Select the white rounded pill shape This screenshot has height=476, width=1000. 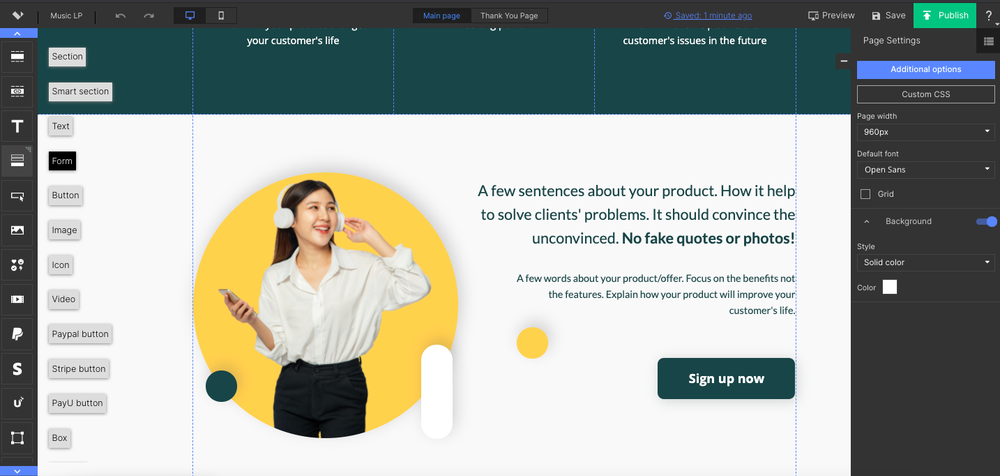437,392
